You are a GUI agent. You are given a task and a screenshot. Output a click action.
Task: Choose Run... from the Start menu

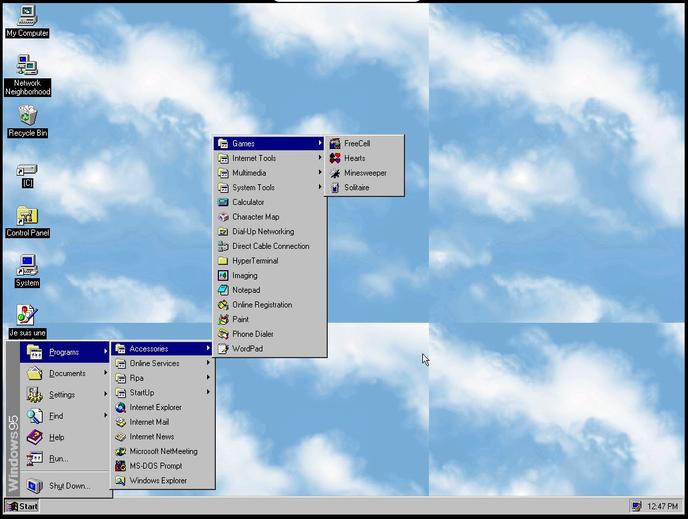point(64,458)
